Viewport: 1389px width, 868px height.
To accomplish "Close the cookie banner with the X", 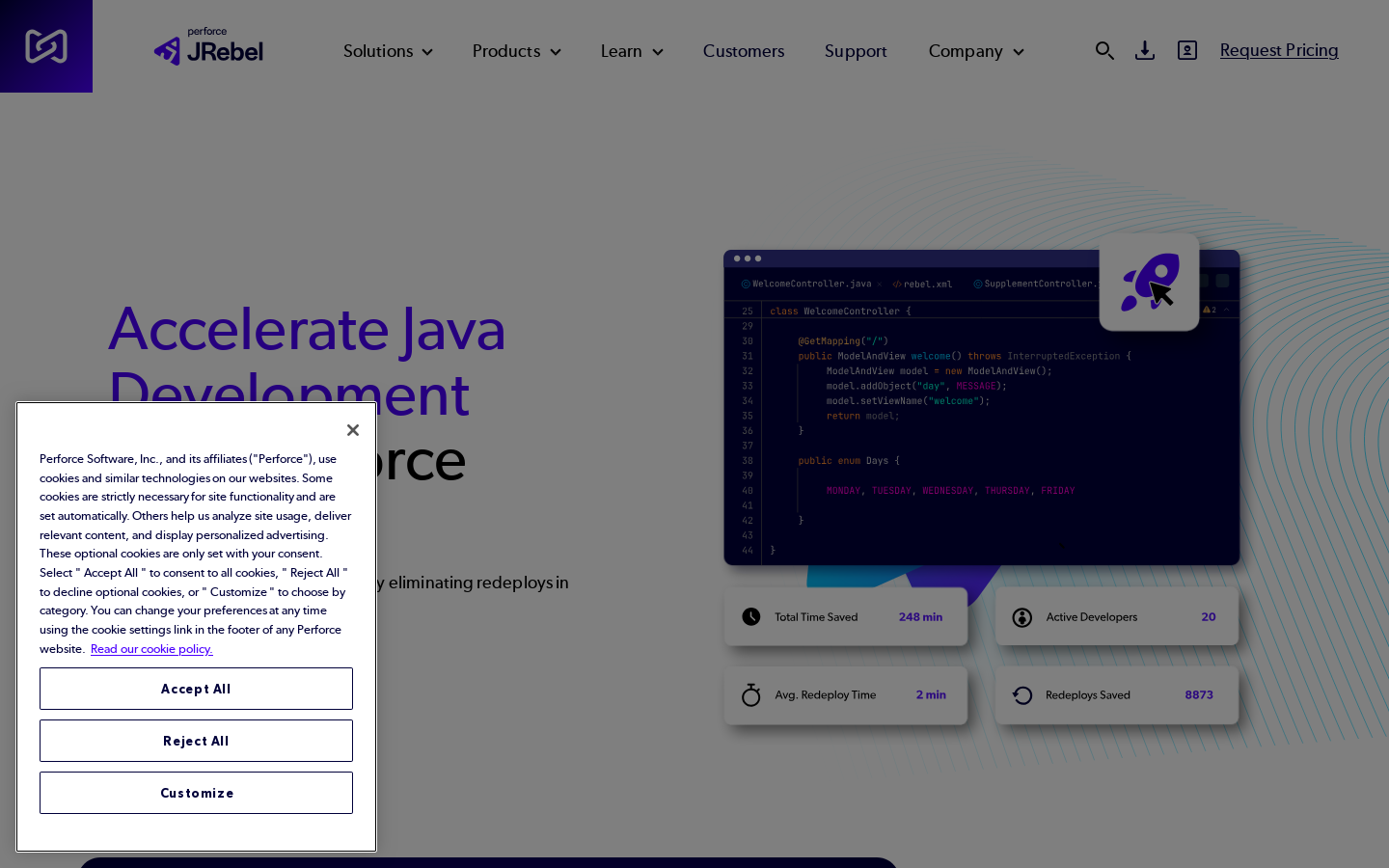I will click(x=353, y=430).
